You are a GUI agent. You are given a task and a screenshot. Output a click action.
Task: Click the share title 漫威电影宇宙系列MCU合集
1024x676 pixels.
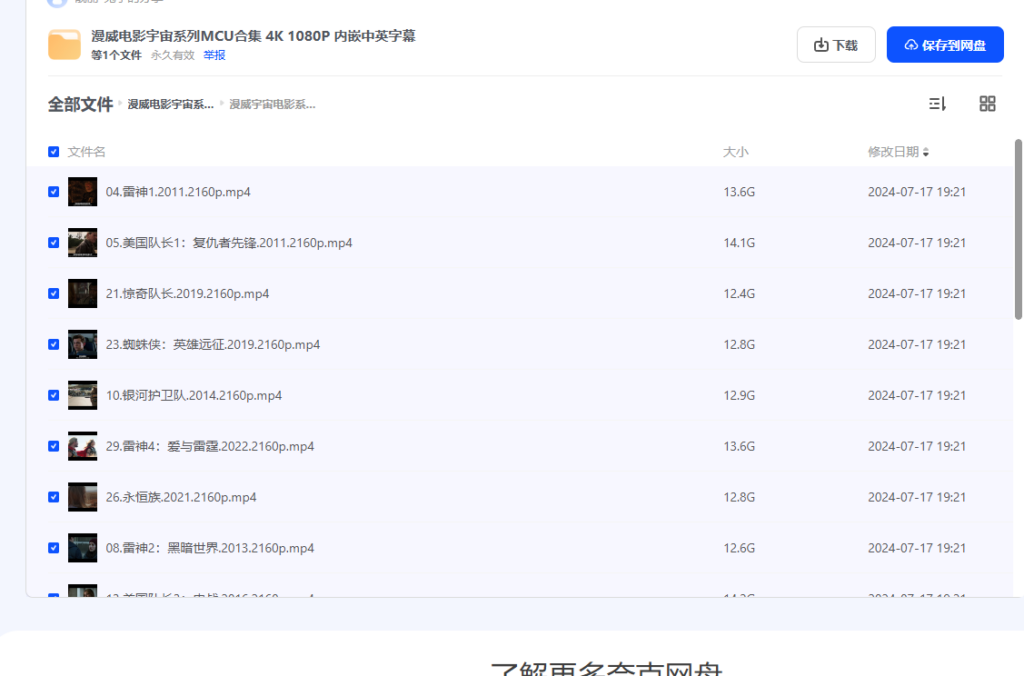[x=253, y=36]
